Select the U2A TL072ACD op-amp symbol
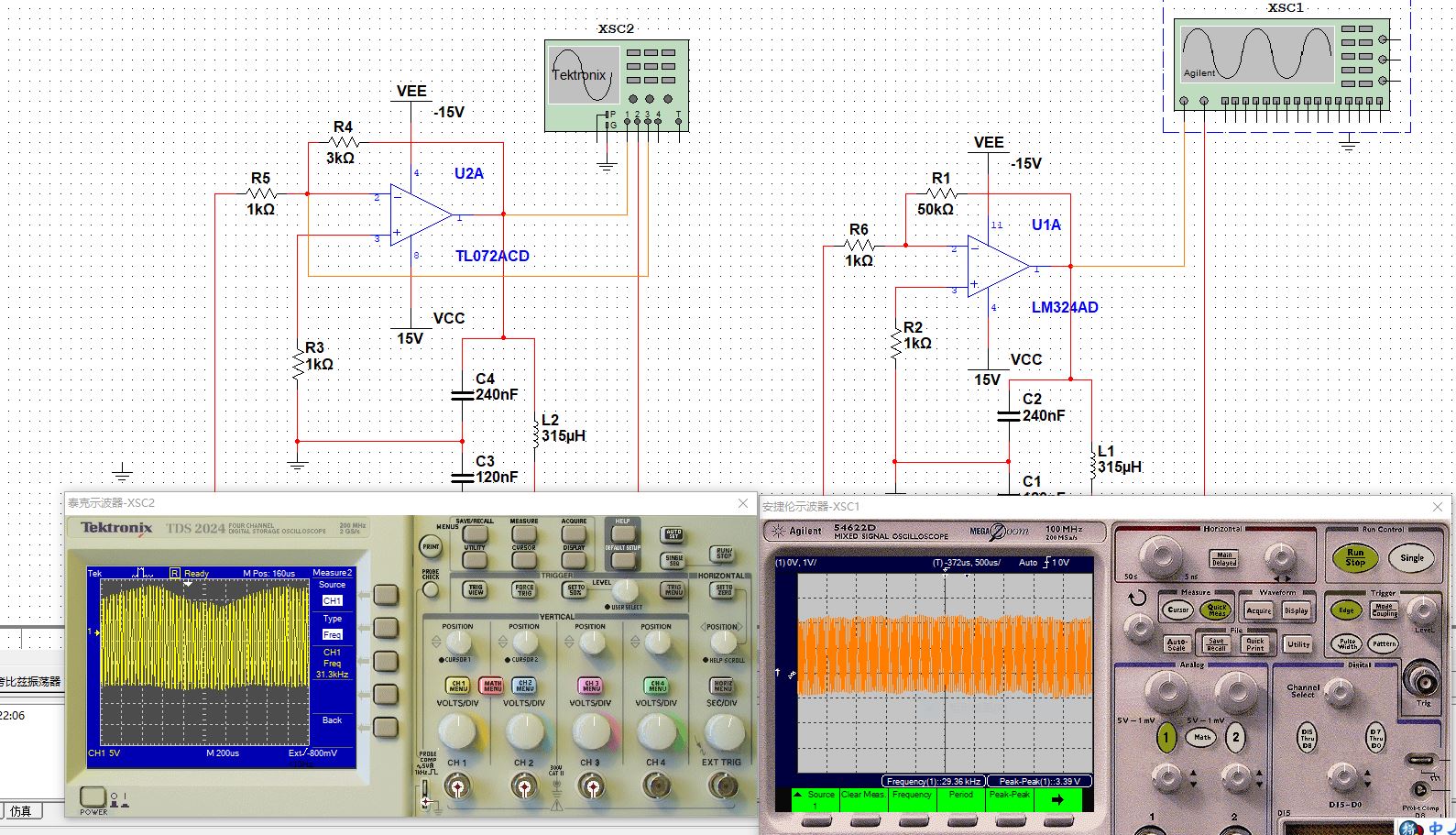1456x835 pixels. tap(421, 215)
